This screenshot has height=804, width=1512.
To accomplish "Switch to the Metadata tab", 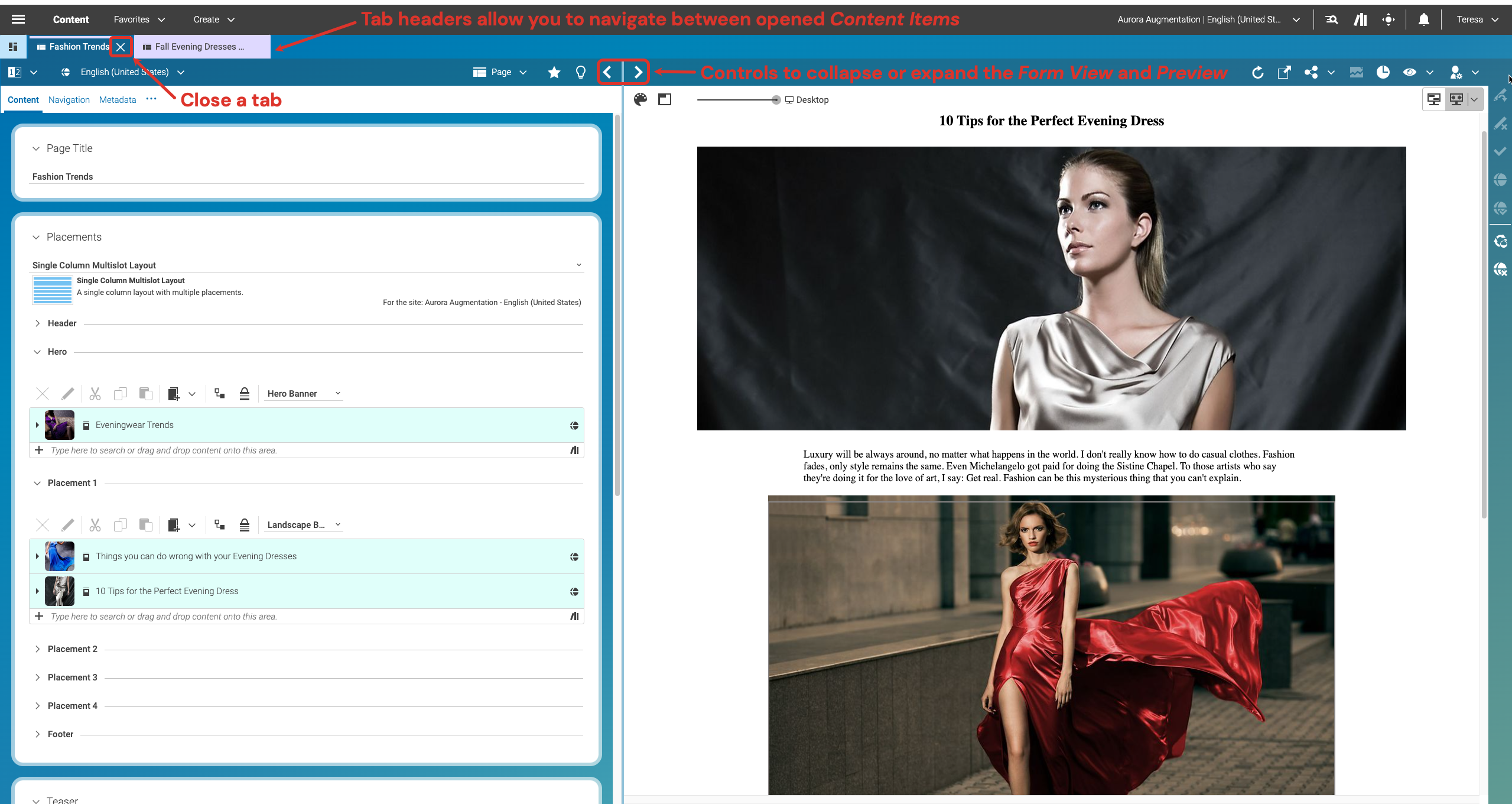I will pyautogui.click(x=117, y=99).
